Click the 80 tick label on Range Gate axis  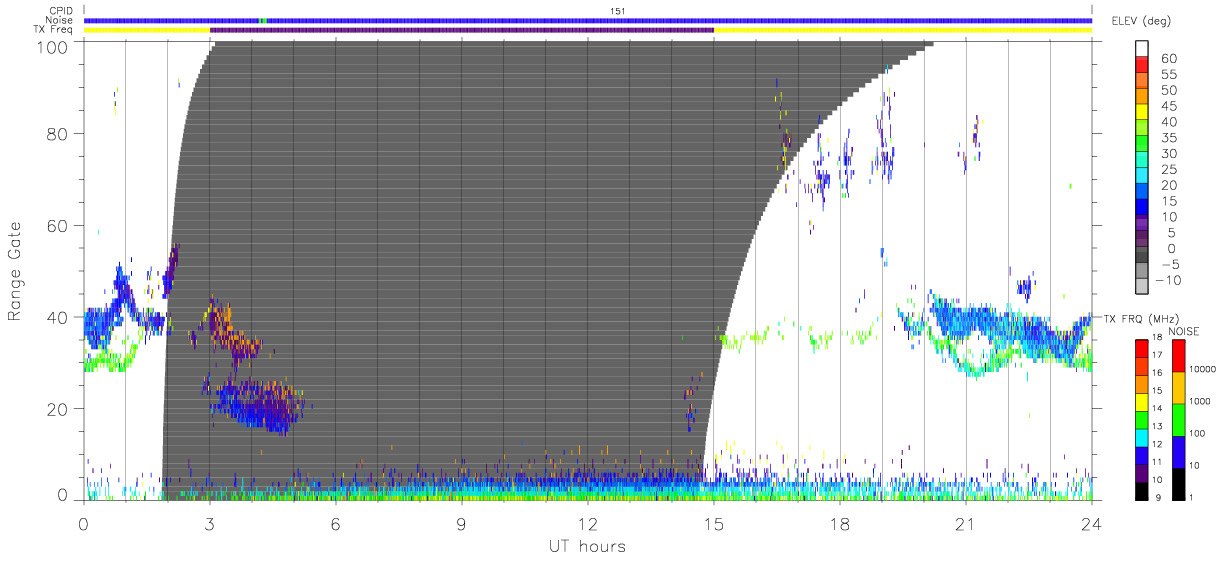coord(59,133)
